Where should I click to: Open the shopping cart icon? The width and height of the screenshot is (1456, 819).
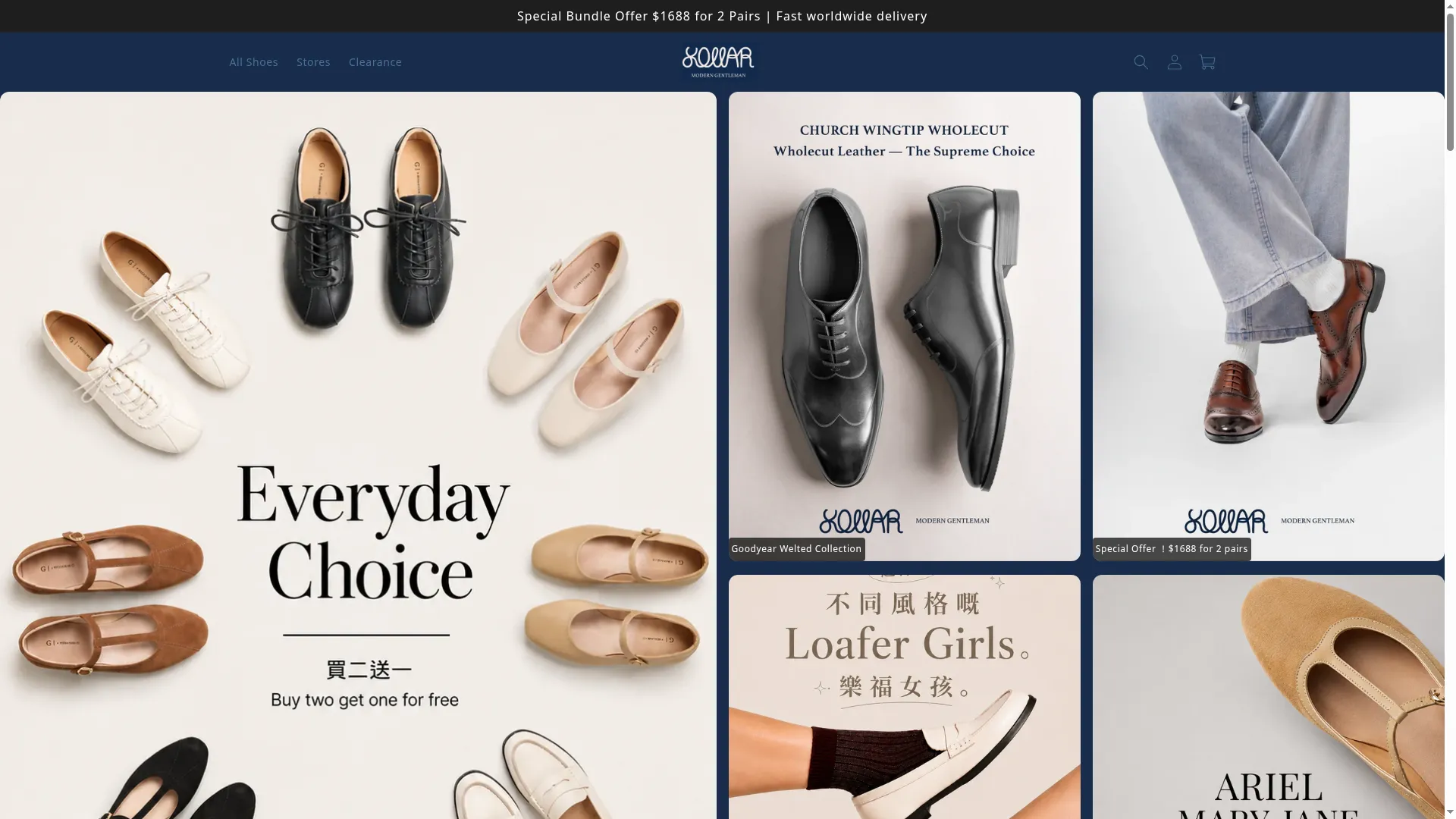[1207, 62]
